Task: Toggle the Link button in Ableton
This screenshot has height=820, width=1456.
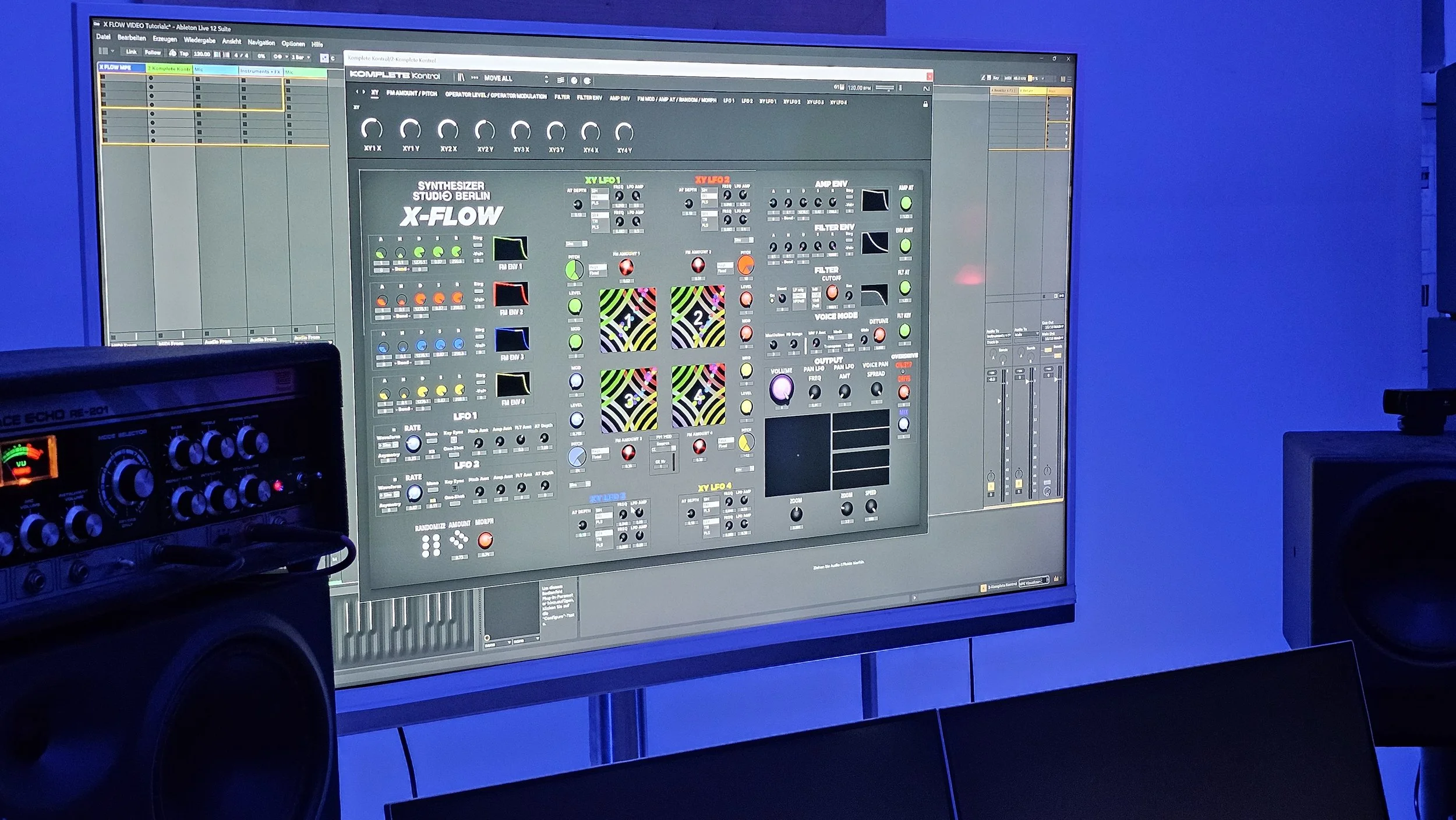Action: point(132,52)
